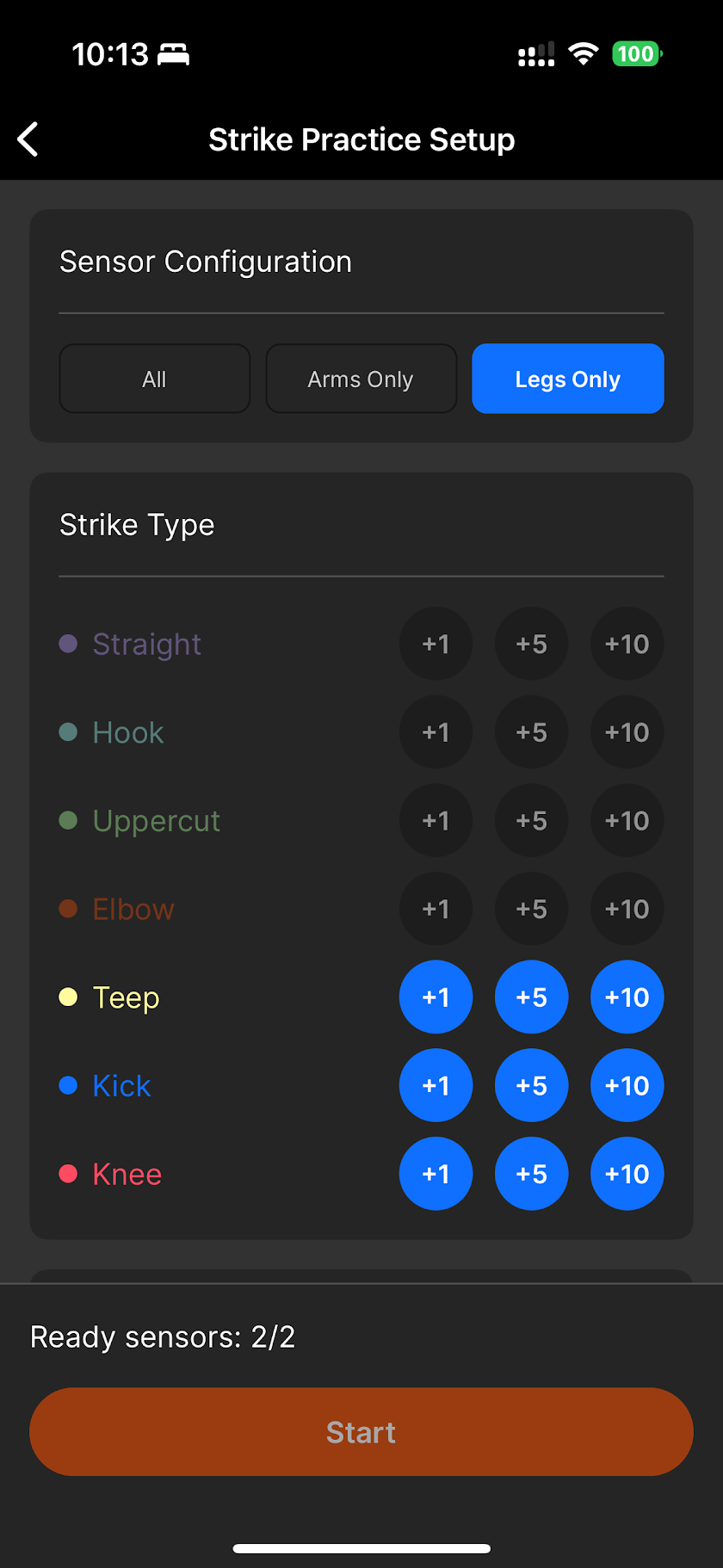Tap the yellow Teep color dot

tap(69, 997)
